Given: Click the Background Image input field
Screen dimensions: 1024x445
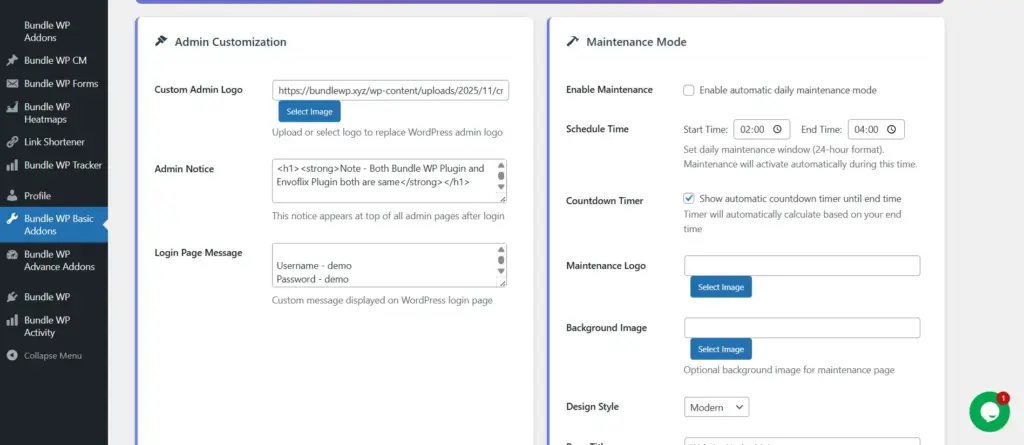Looking at the screenshot, I should [802, 328].
